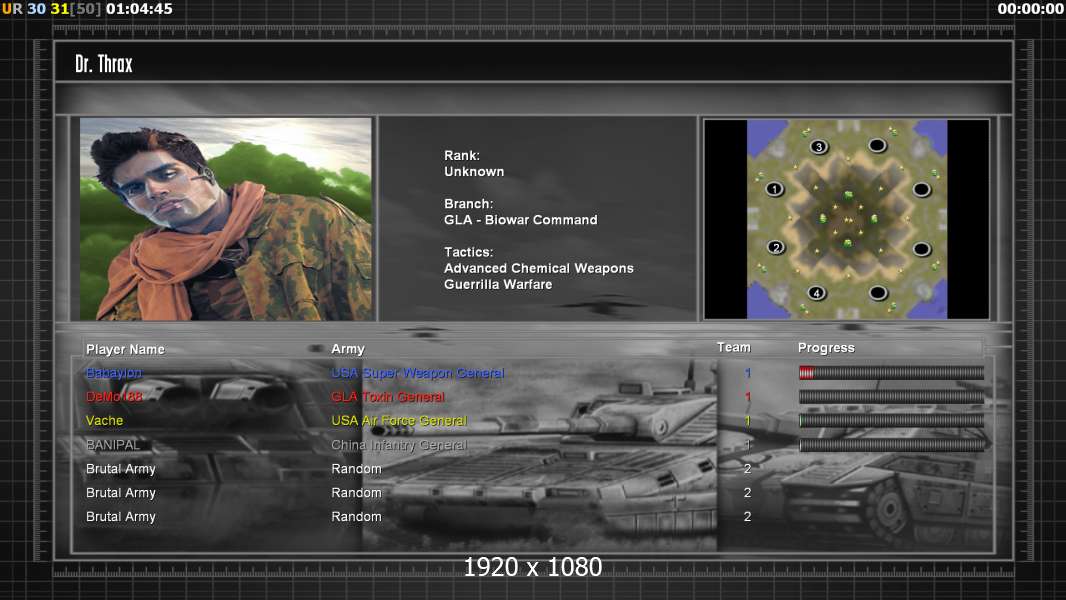Select the empty start marker right of position 3

click(x=878, y=145)
